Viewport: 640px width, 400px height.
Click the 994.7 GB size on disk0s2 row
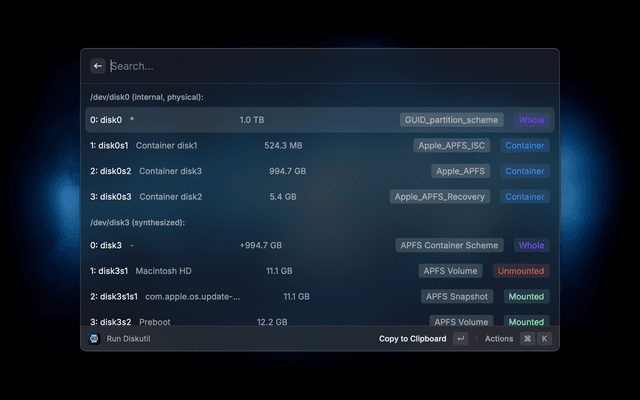point(287,171)
